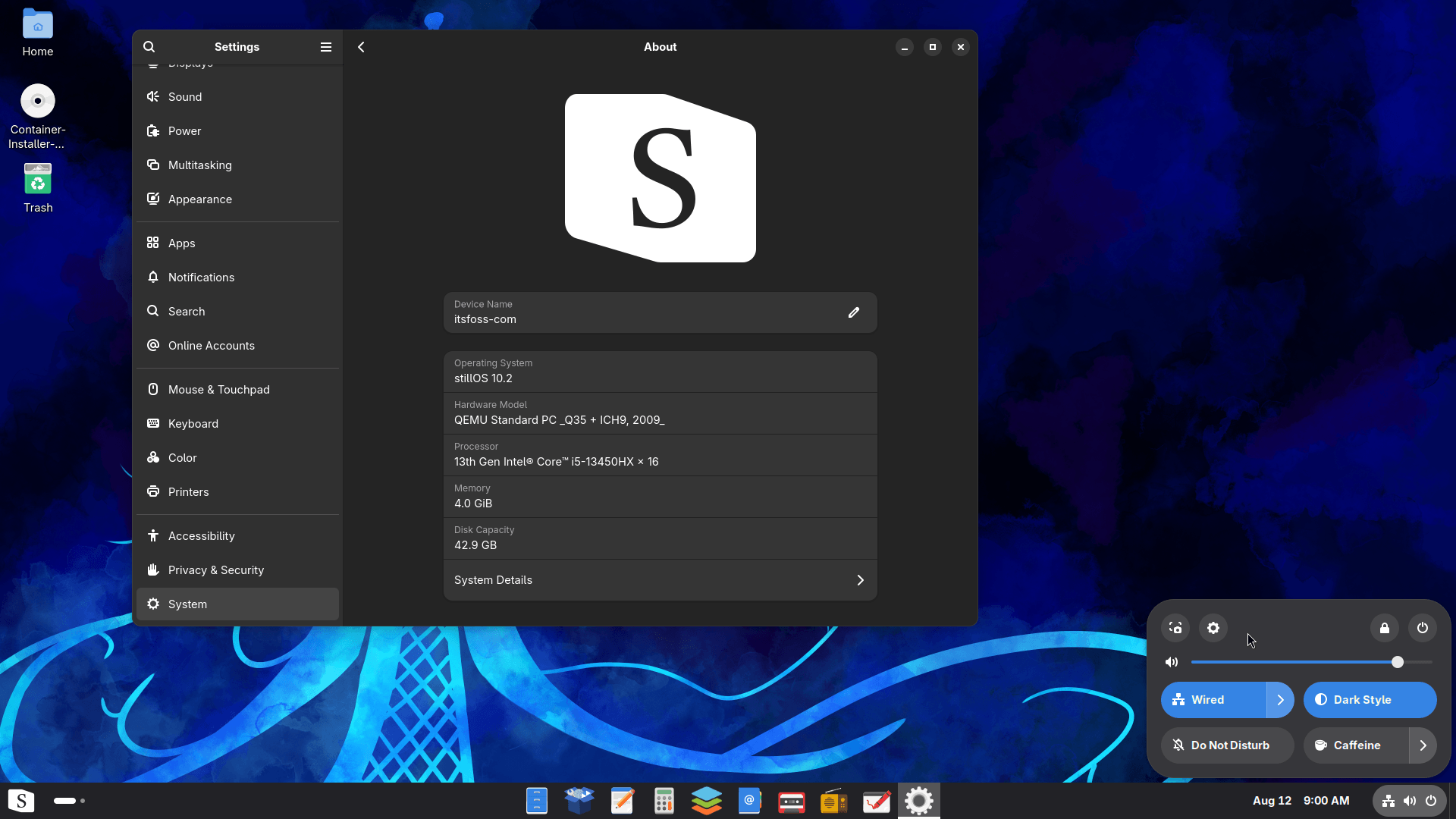Image resolution: width=1456 pixels, height=819 pixels.
Task: Open the Settings search icon
Action: click(x=149, y=47)
